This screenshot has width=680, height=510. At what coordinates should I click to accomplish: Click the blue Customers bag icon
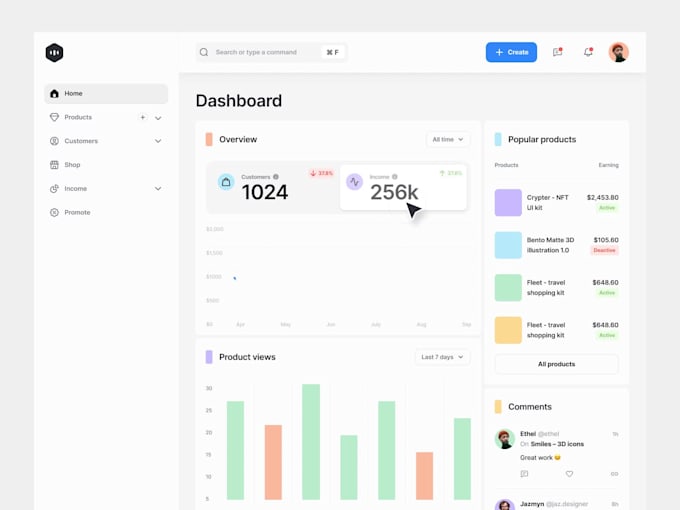click(x=226, y=182)
